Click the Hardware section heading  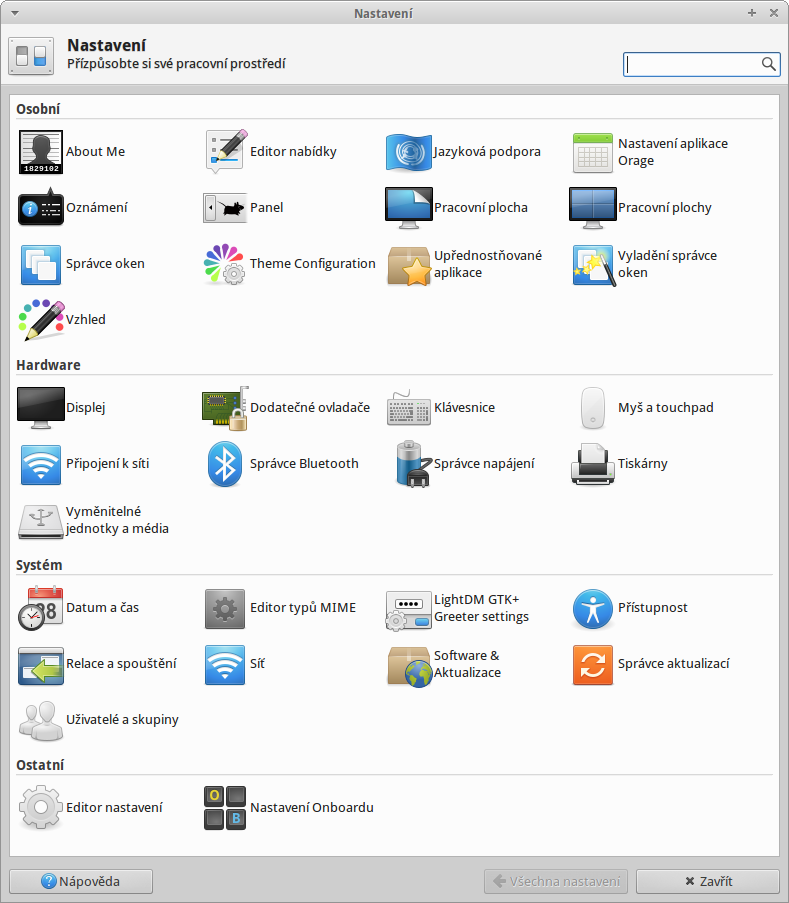(48, 365)
